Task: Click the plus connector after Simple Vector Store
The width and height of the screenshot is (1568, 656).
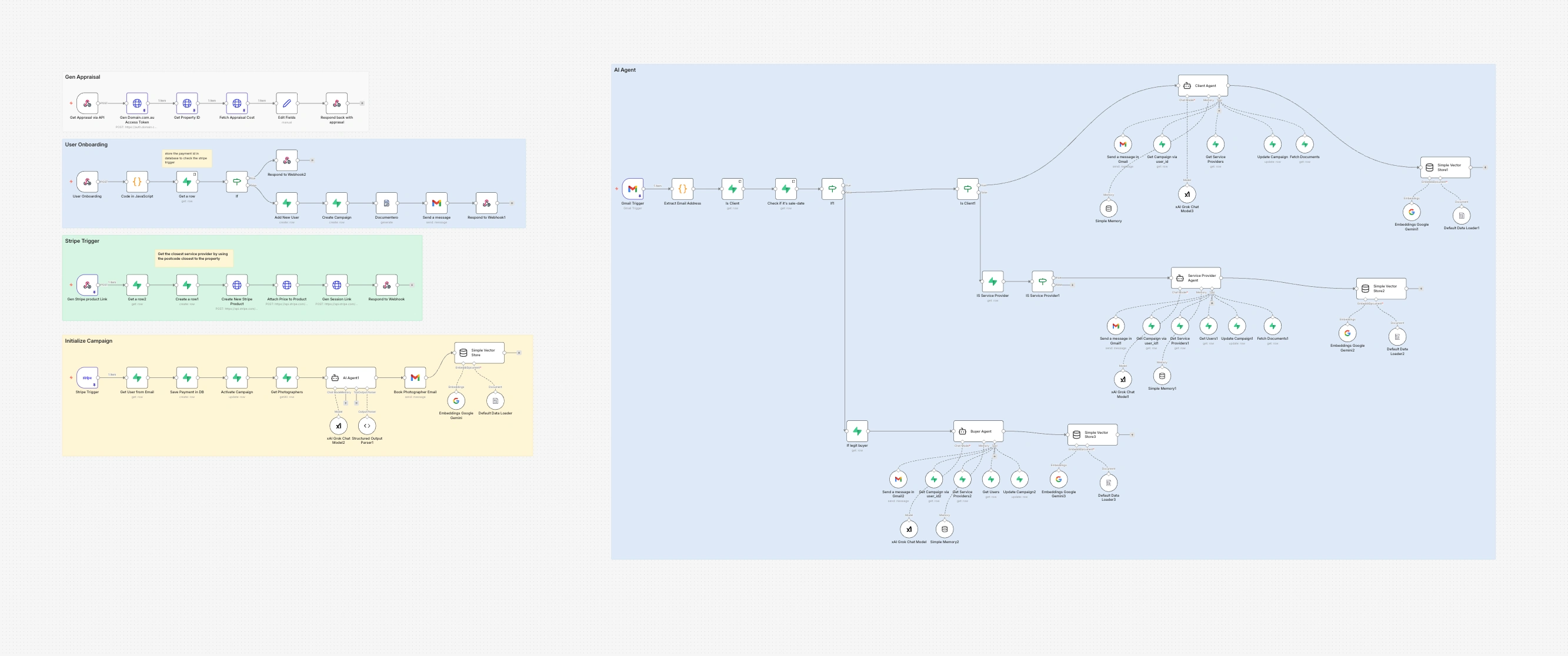Action: (x=519, y=353)
